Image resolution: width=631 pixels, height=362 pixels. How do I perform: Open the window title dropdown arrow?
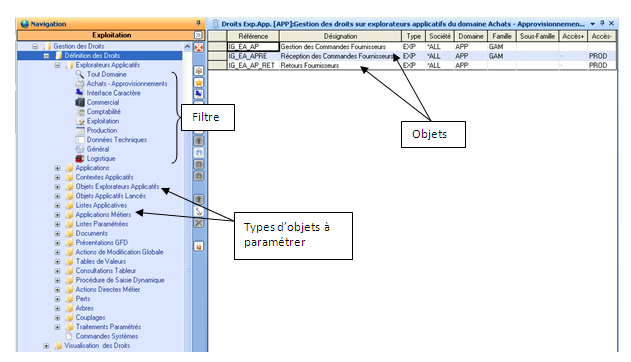pyautogui.click(x=593, y=24)
